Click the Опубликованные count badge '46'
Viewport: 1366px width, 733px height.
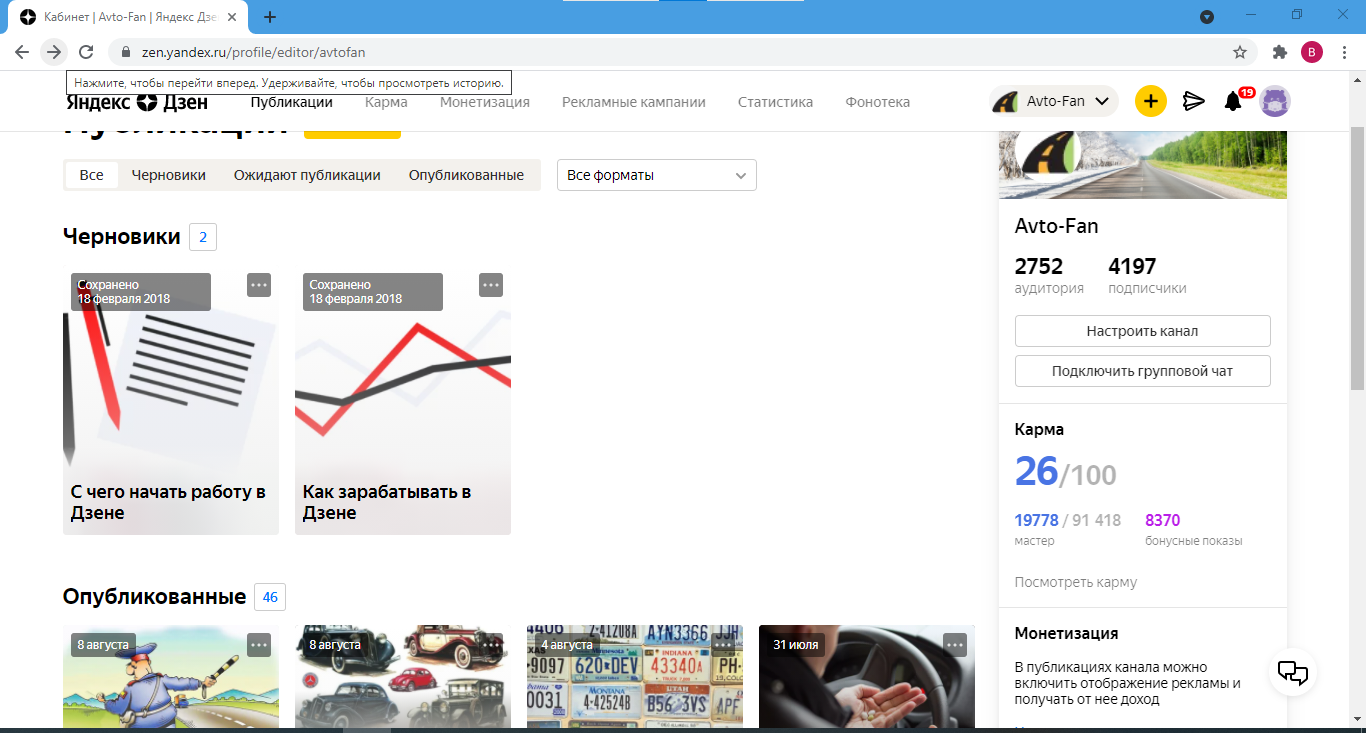click(270, 597)
